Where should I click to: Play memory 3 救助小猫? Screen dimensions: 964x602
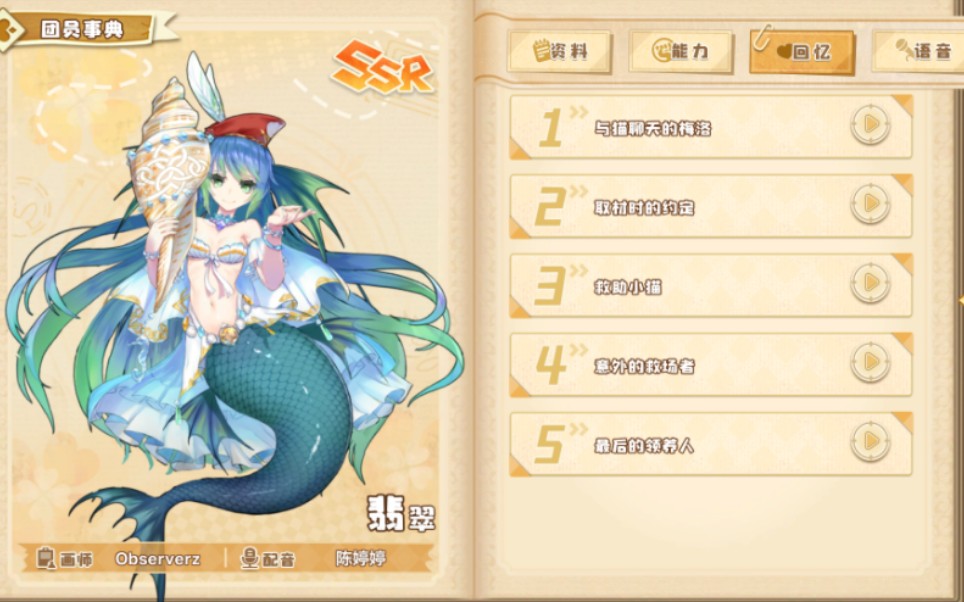tap(870, 283)
